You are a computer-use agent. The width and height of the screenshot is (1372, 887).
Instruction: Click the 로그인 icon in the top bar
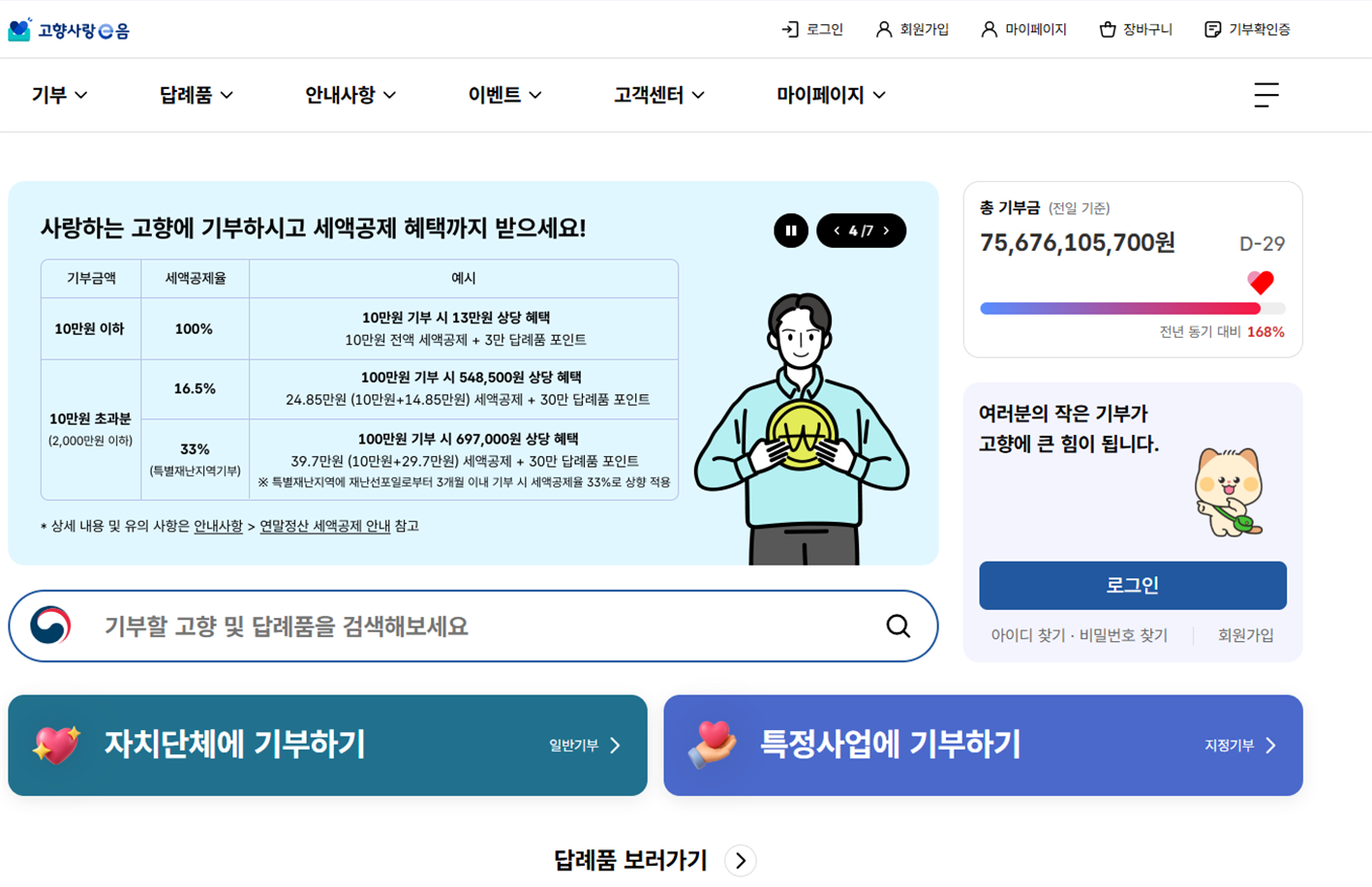click(x=790, y=30)
